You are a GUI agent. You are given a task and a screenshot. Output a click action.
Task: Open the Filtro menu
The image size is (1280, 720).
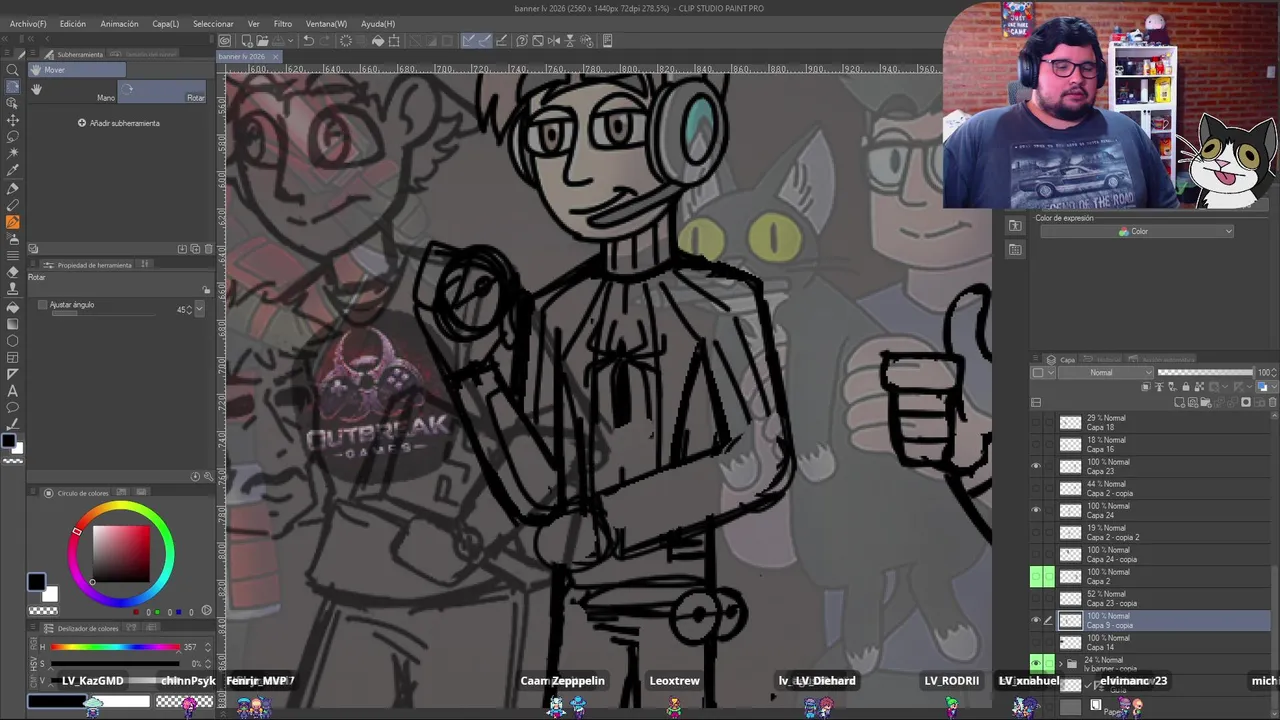tap(283, 24)
